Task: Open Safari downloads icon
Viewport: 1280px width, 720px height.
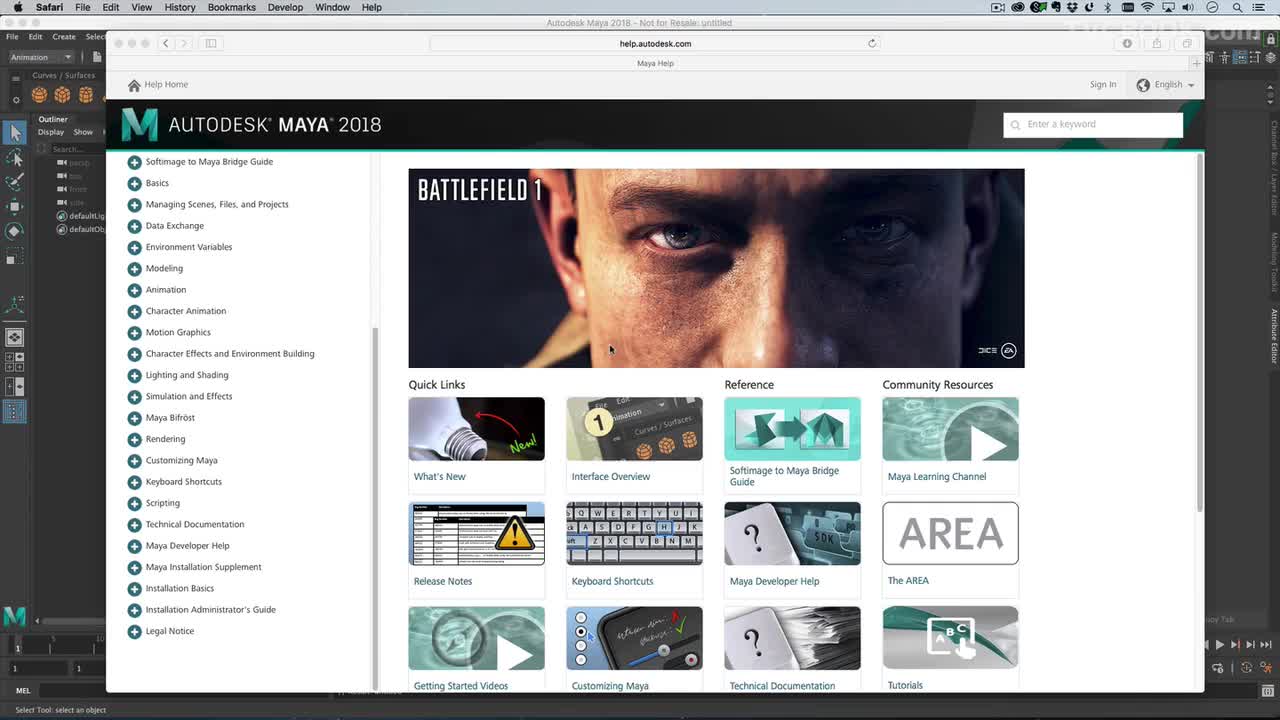Action: pos(1127,43)
